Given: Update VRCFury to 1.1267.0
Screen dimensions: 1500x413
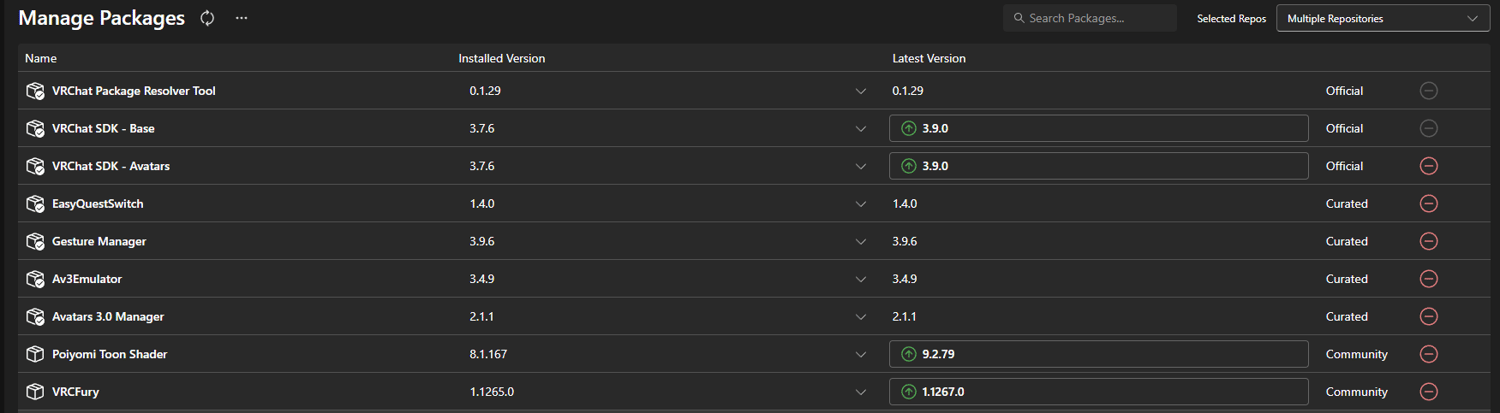Looking at the screenshot, I should [1098, 392].
